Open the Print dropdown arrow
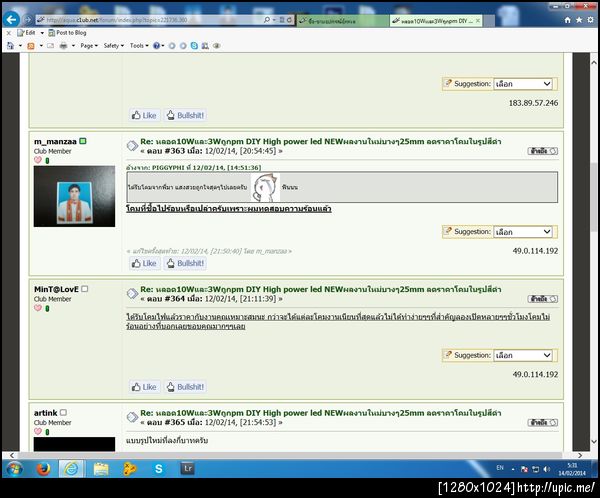 click(73, 46)
